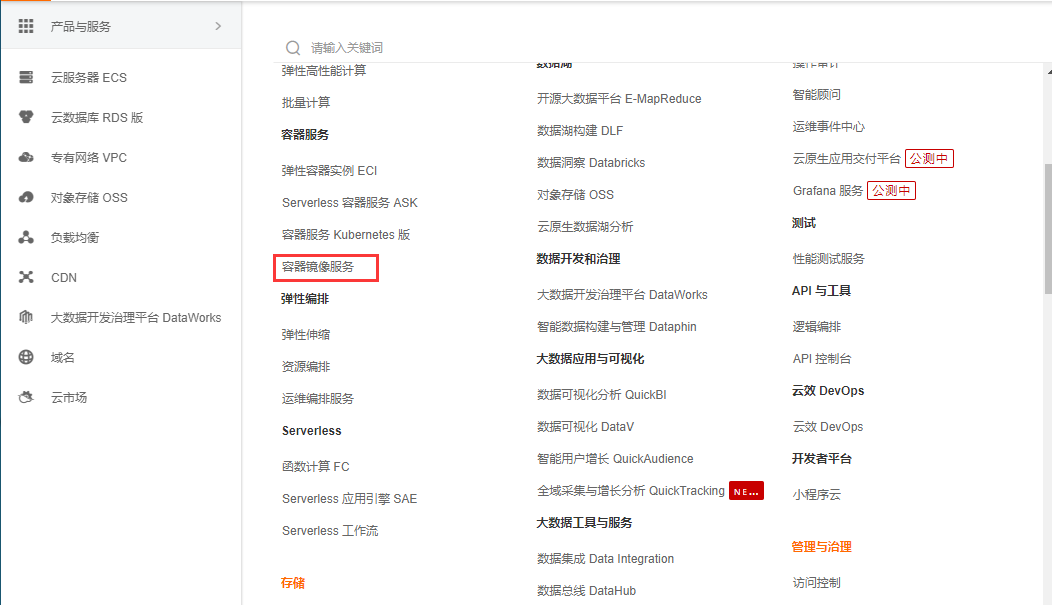Select 对象存储 OSS in left sidebar
This screenshot has height=605, width=1052.
(x=89, y=197)
